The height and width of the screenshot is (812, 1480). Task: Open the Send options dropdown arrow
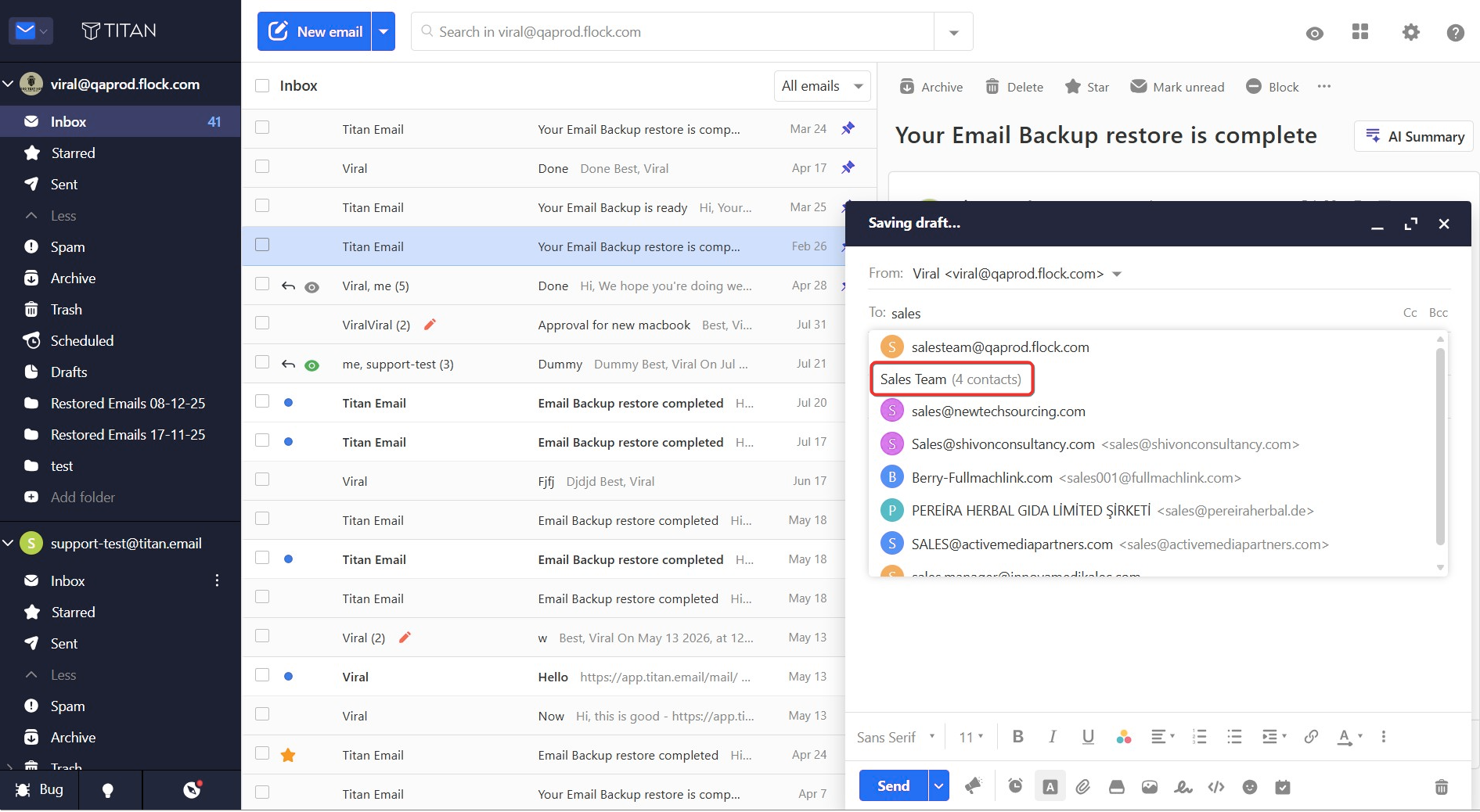[x=939, y=785]
